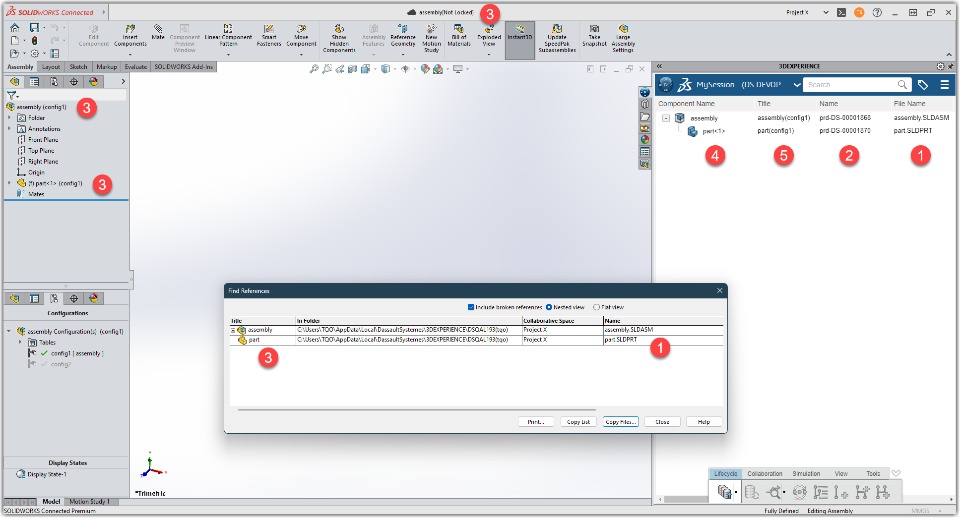
Task: Expand Annotations node in feature tree
Action: (9, 129)
